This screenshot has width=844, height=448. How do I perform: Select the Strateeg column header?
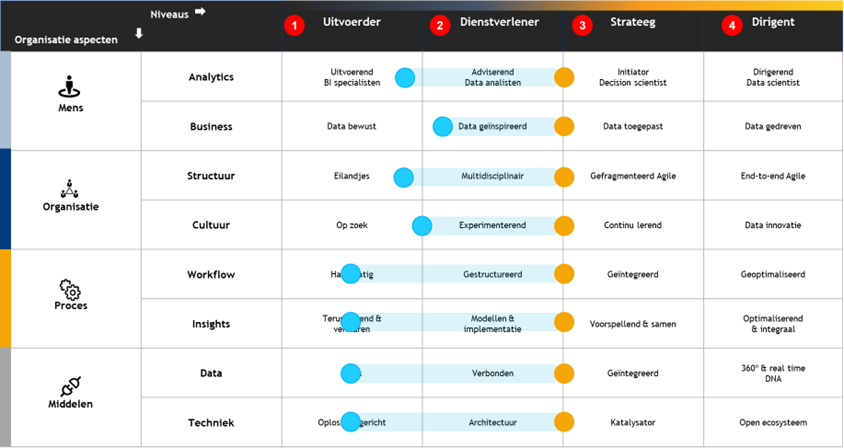[633, 22]
